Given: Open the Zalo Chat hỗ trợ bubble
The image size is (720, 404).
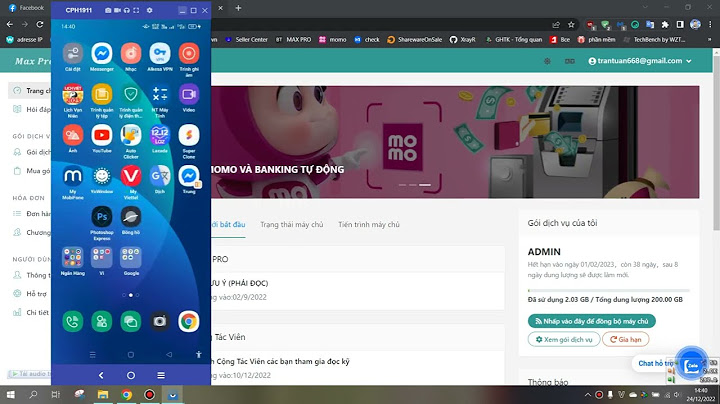Looking at the screenshot, I should pos(691,365).
